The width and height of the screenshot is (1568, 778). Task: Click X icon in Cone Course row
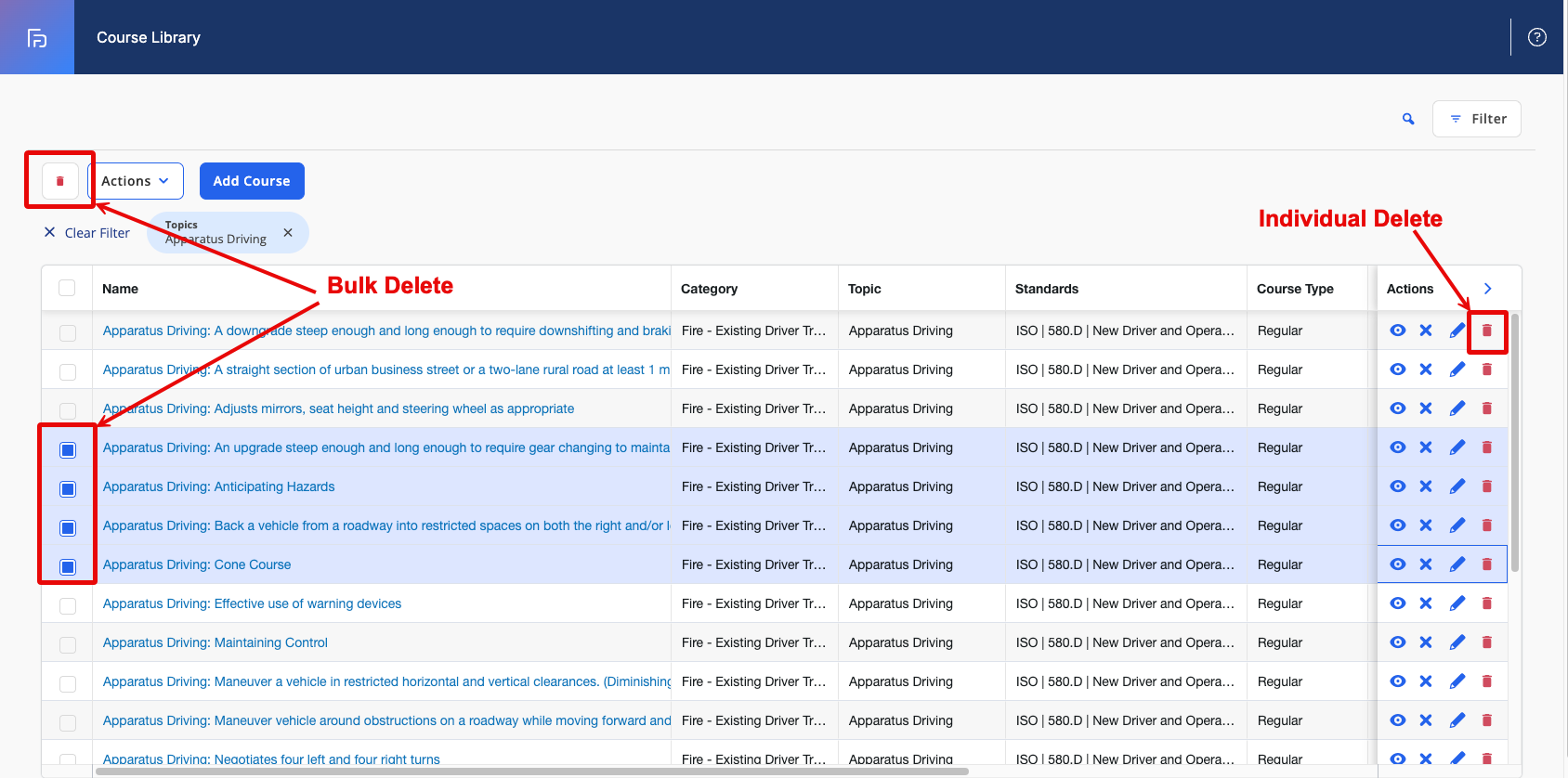click(1426, 564)
